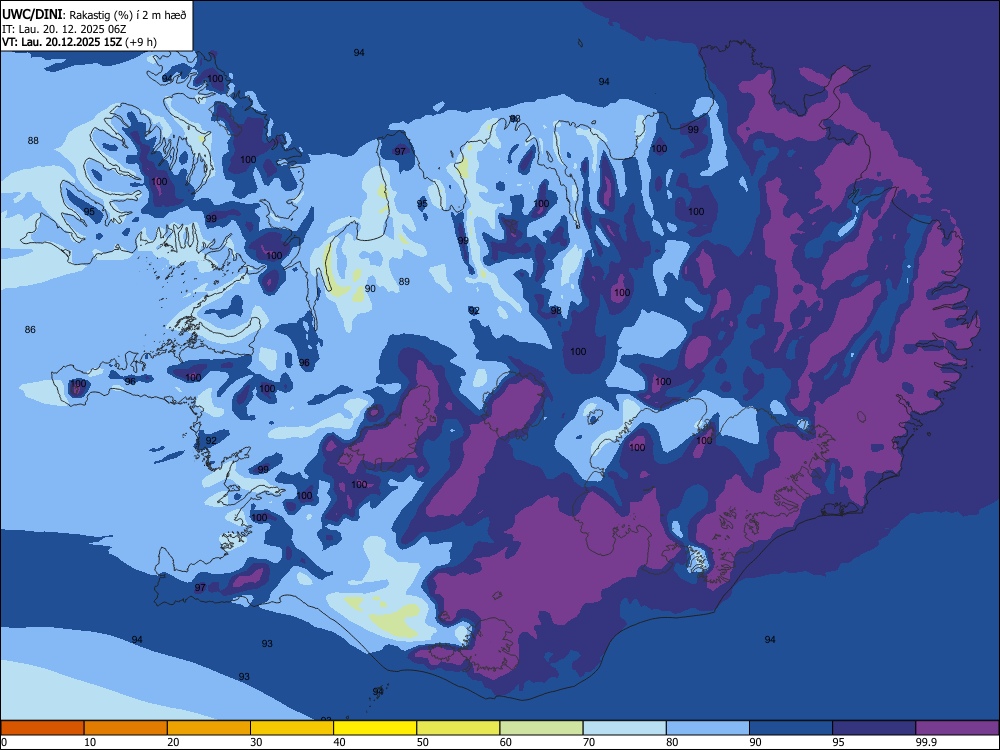
Task: Click the legend tick label 99.9
Action: pos(925,742)
